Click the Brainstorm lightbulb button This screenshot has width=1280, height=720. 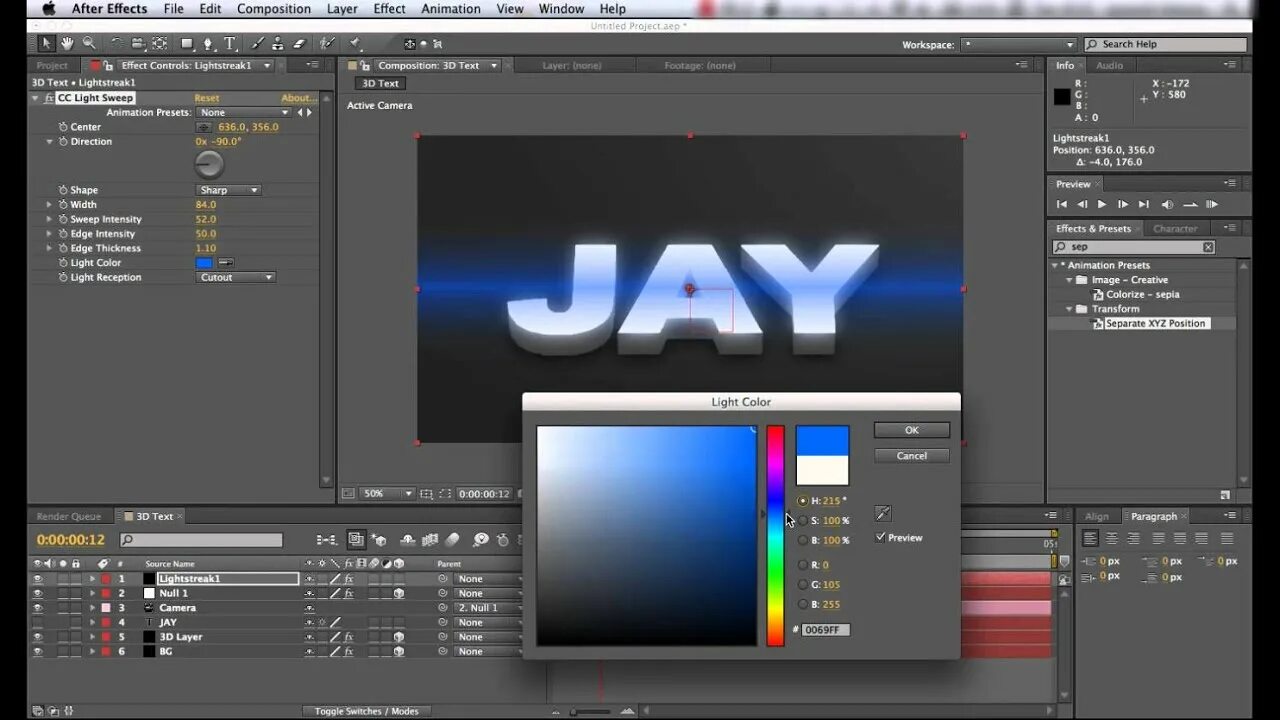point(481,540)
